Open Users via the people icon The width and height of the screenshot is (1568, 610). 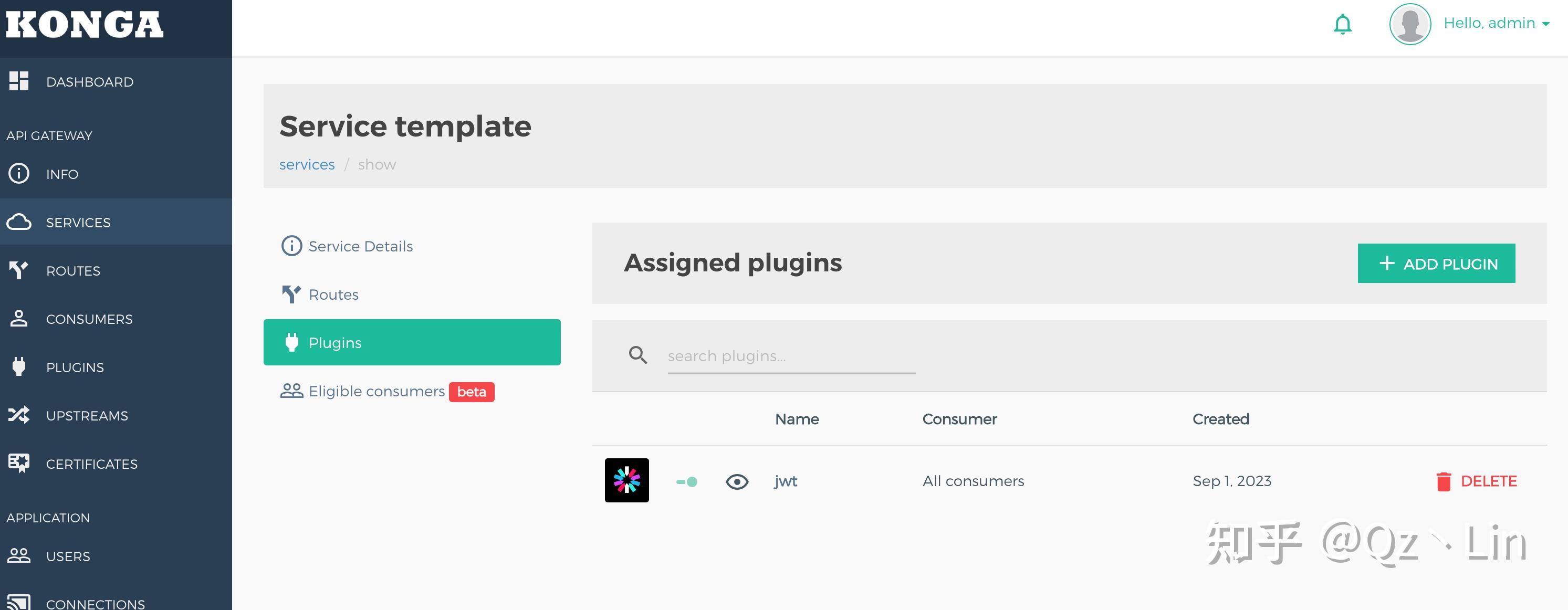pyautogui.click(x=19, y=556)
